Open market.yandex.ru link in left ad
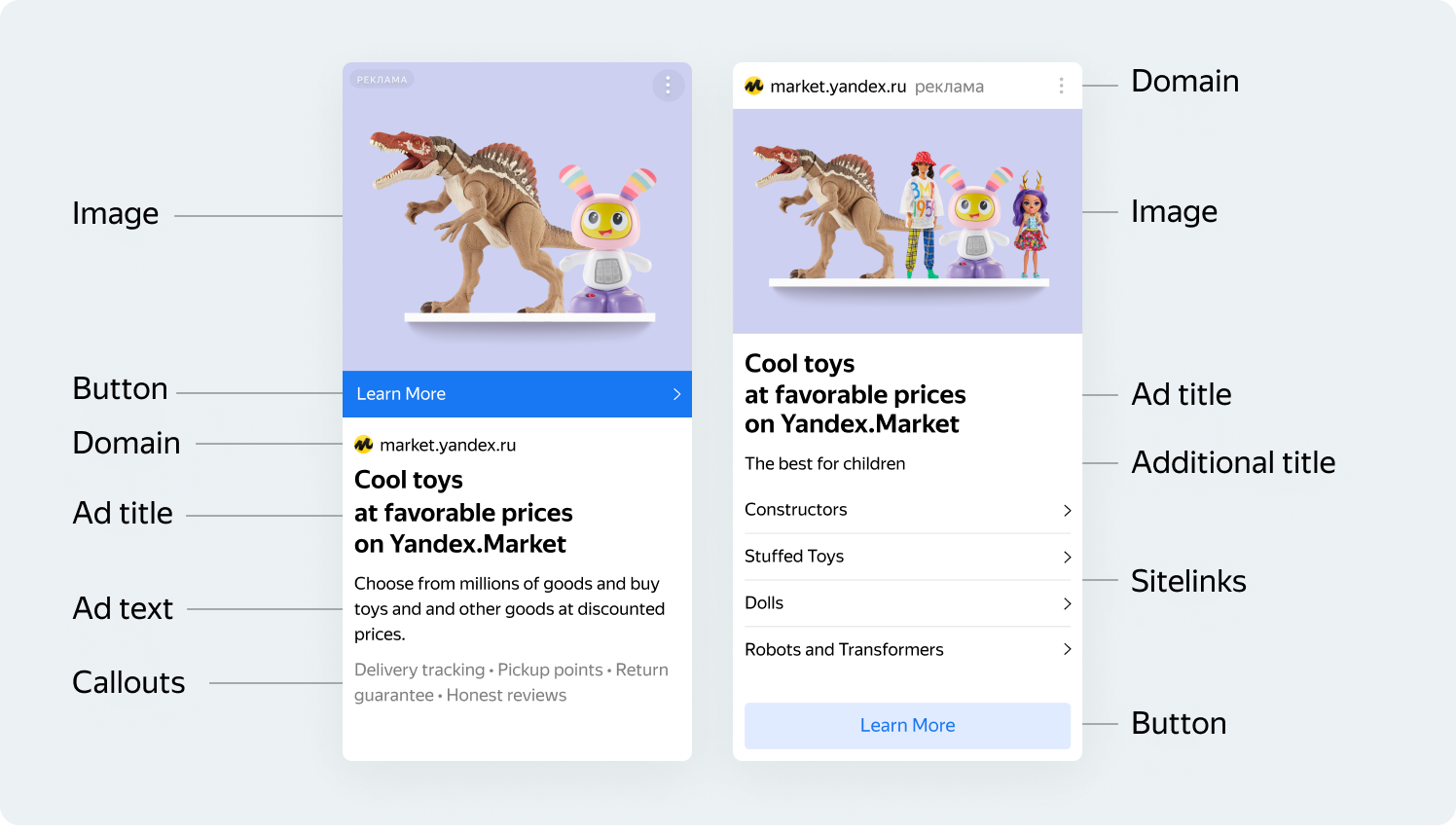This screenshot has height=833, width=1456. pyautogui.click(x=448, y=445)
